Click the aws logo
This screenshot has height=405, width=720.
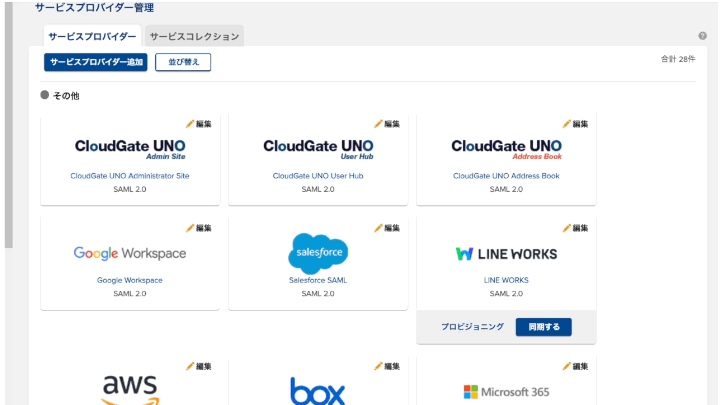coord(130,389)
